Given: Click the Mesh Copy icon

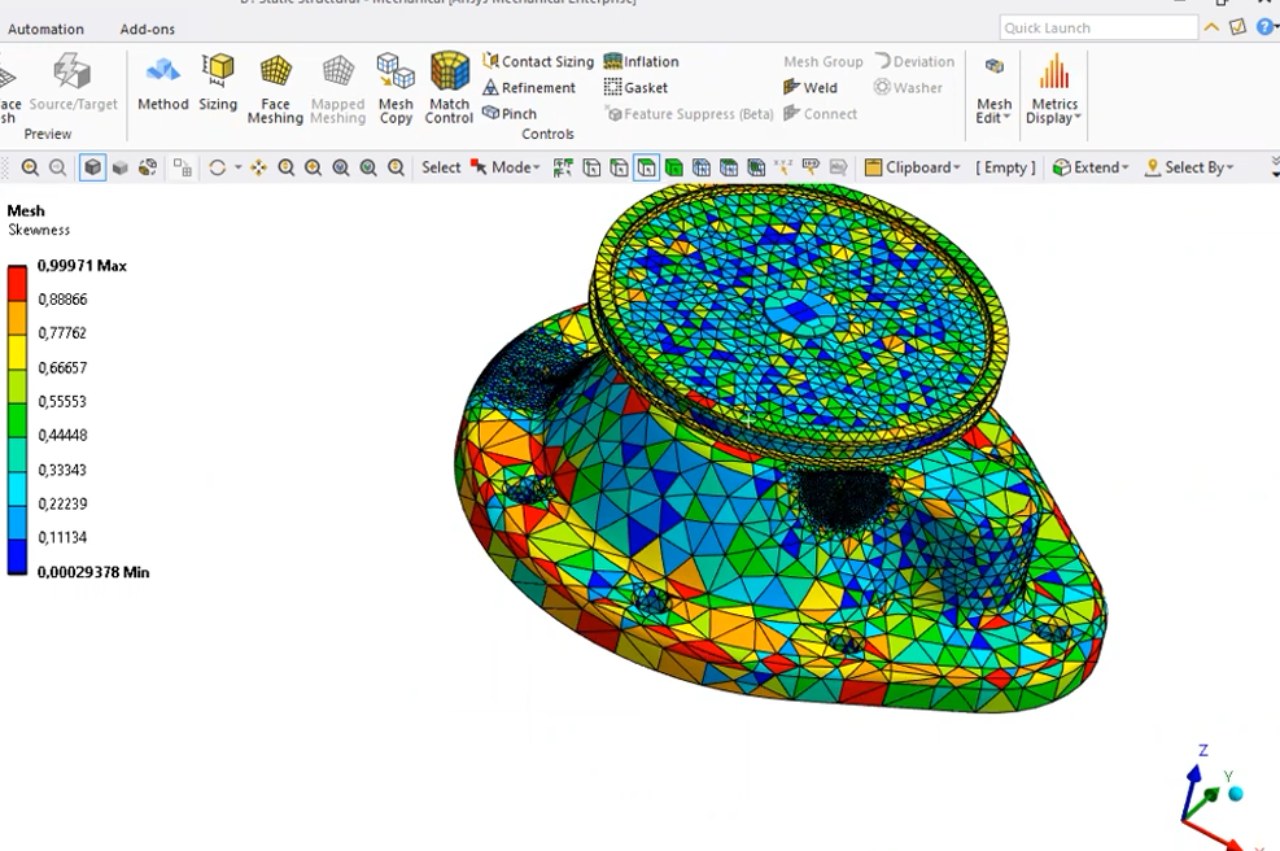Looking at the screenshot, I should [x=395, y=88].
